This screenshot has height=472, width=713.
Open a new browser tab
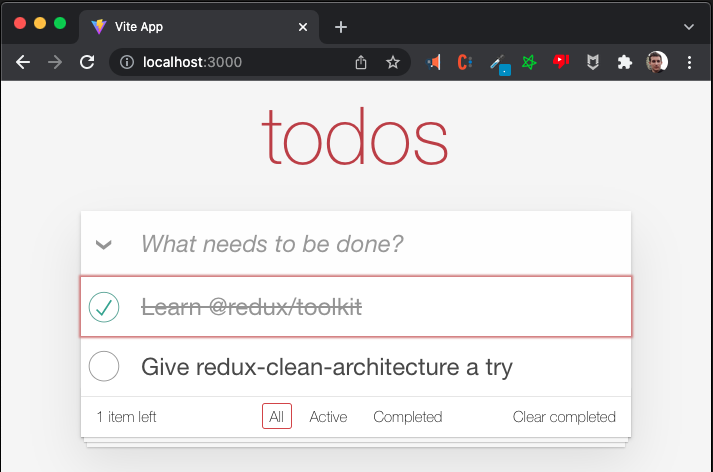tap(341, 27)
